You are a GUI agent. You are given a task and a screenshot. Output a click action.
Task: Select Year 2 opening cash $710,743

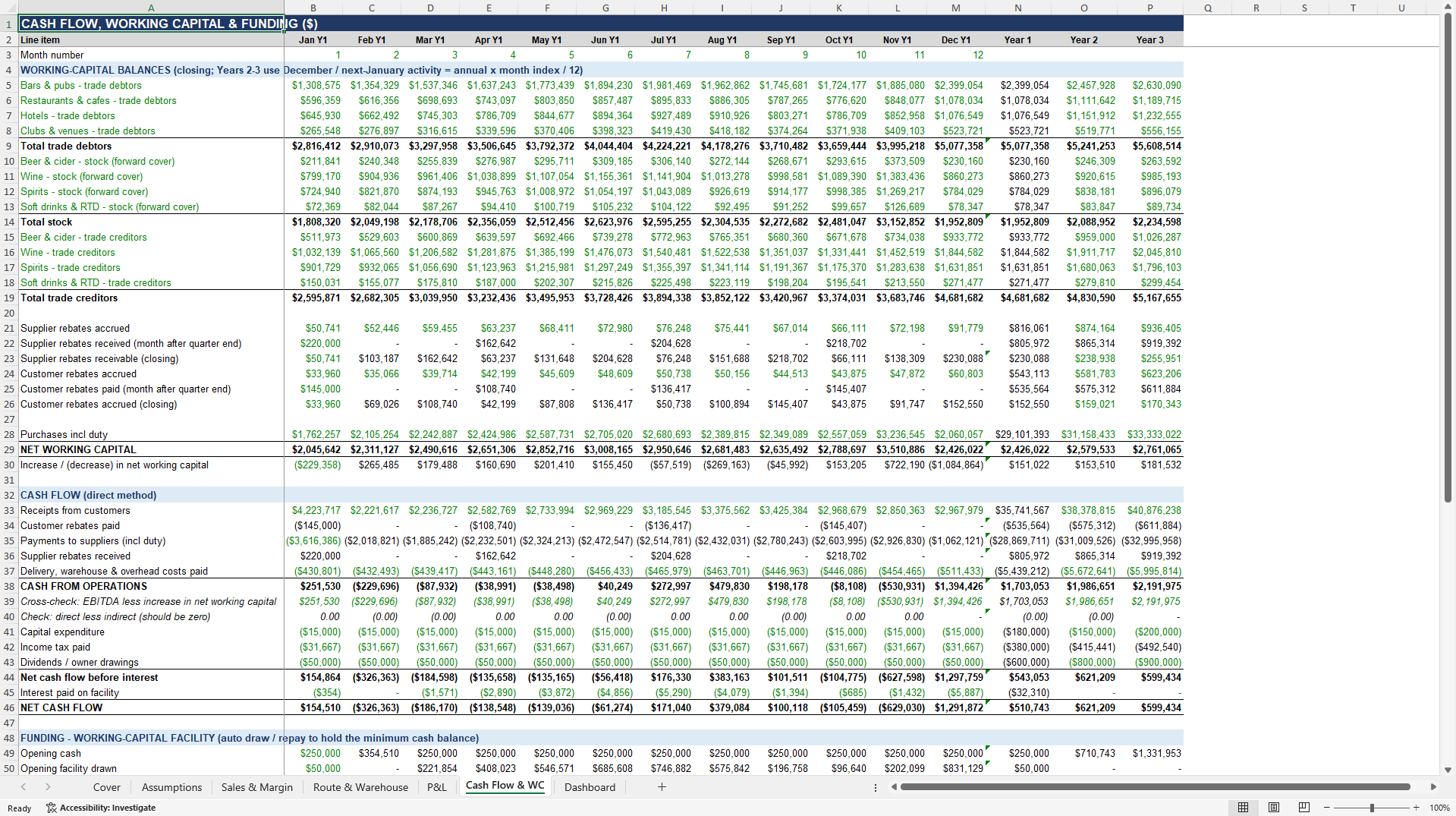(1084, 753)
